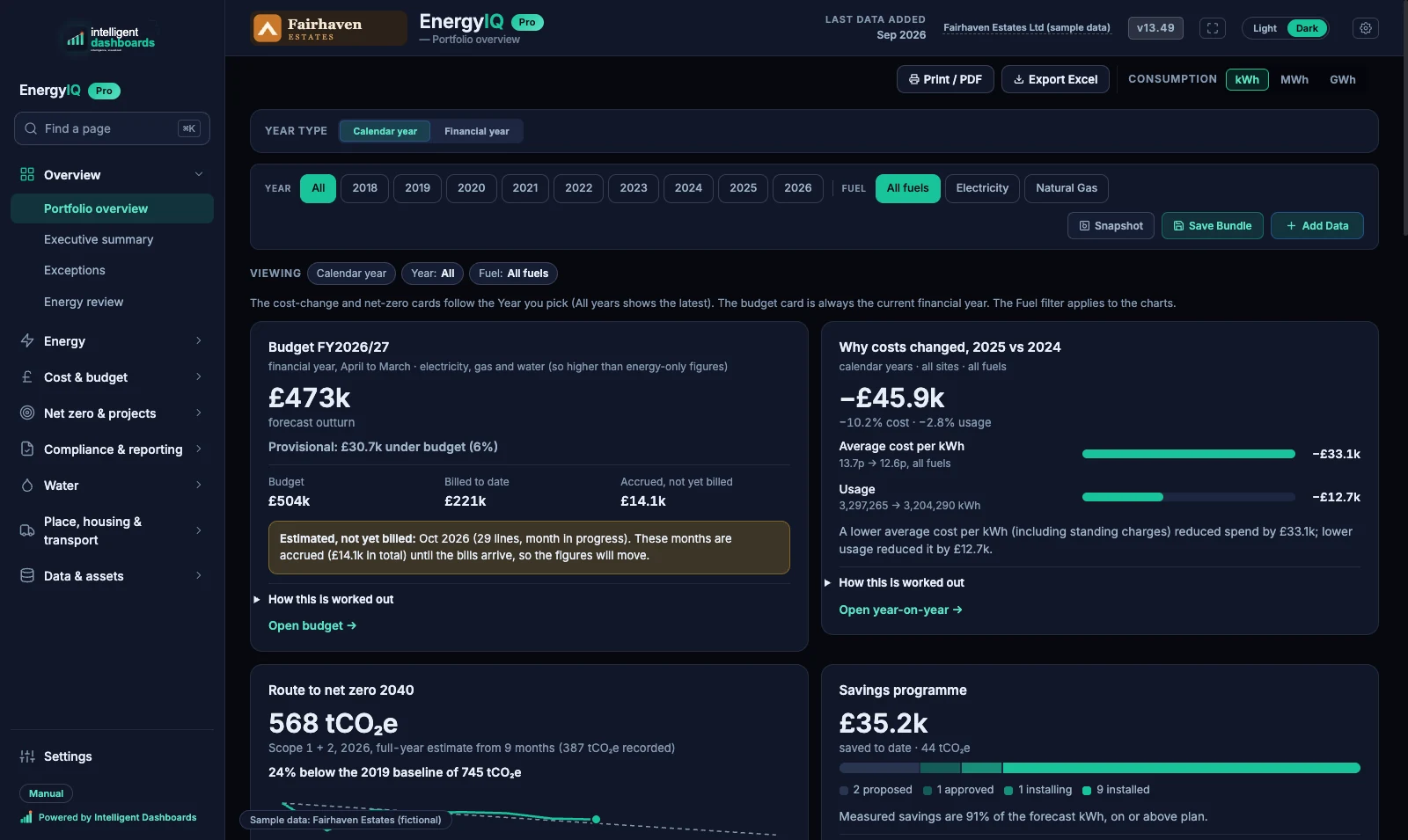Click the Water droplet icon

point(27,485)
